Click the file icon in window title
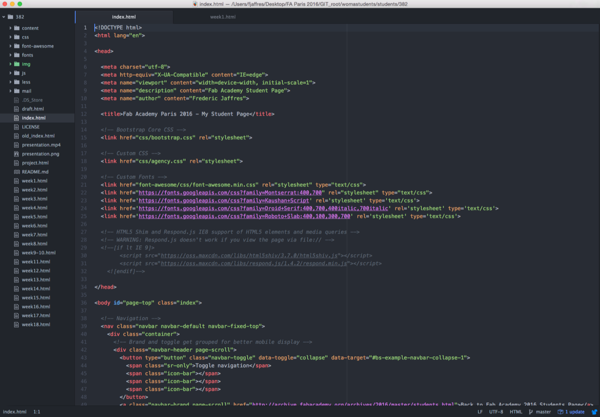The width and height of the screenshot is (600, 417). click(x=195, y=4)
